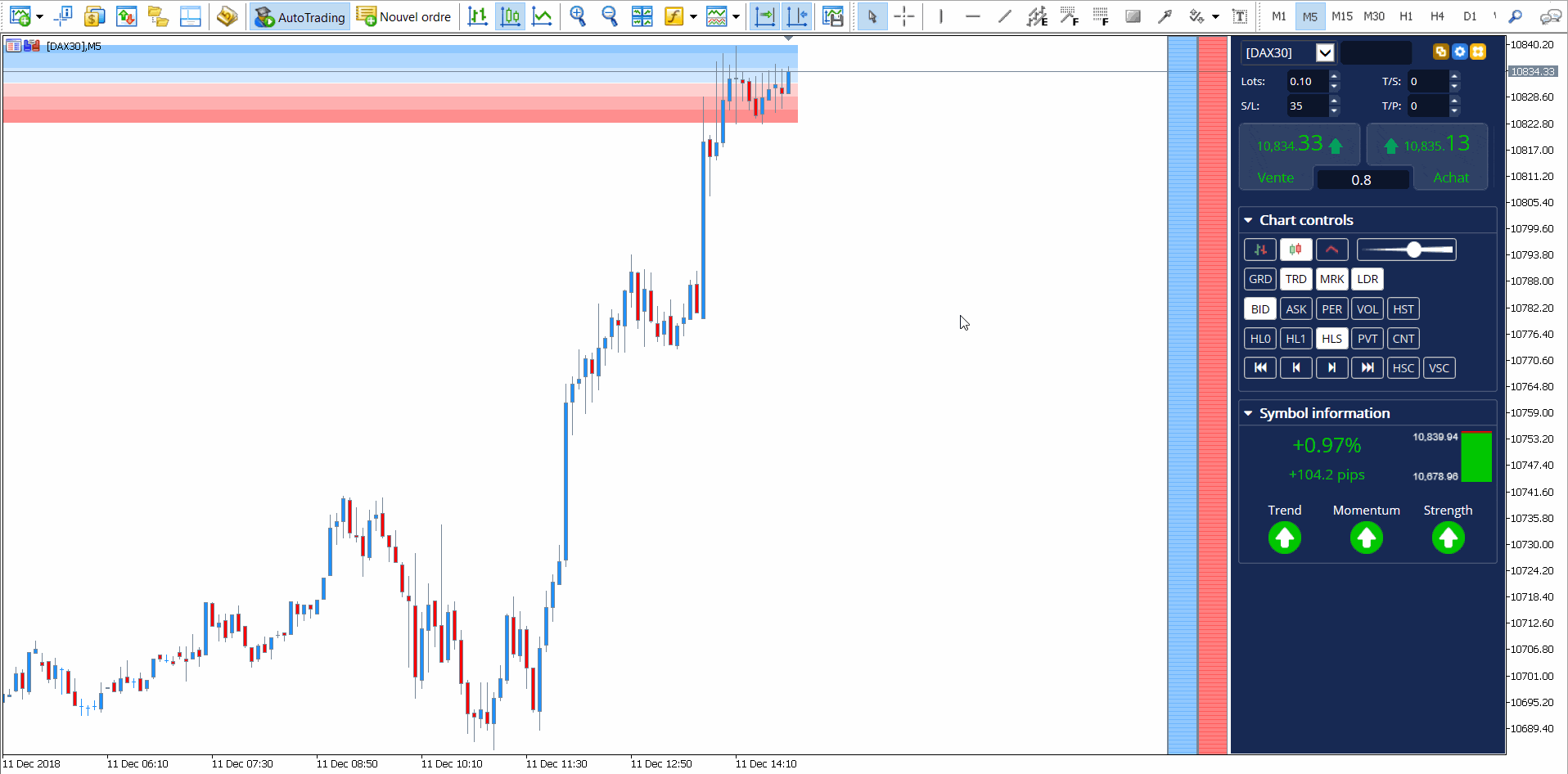The height and width of the screenshot is (774, 1568).
Task: Toggle chart auto-scroll icon
Action: pyautogui.click(x=764, y=16)
